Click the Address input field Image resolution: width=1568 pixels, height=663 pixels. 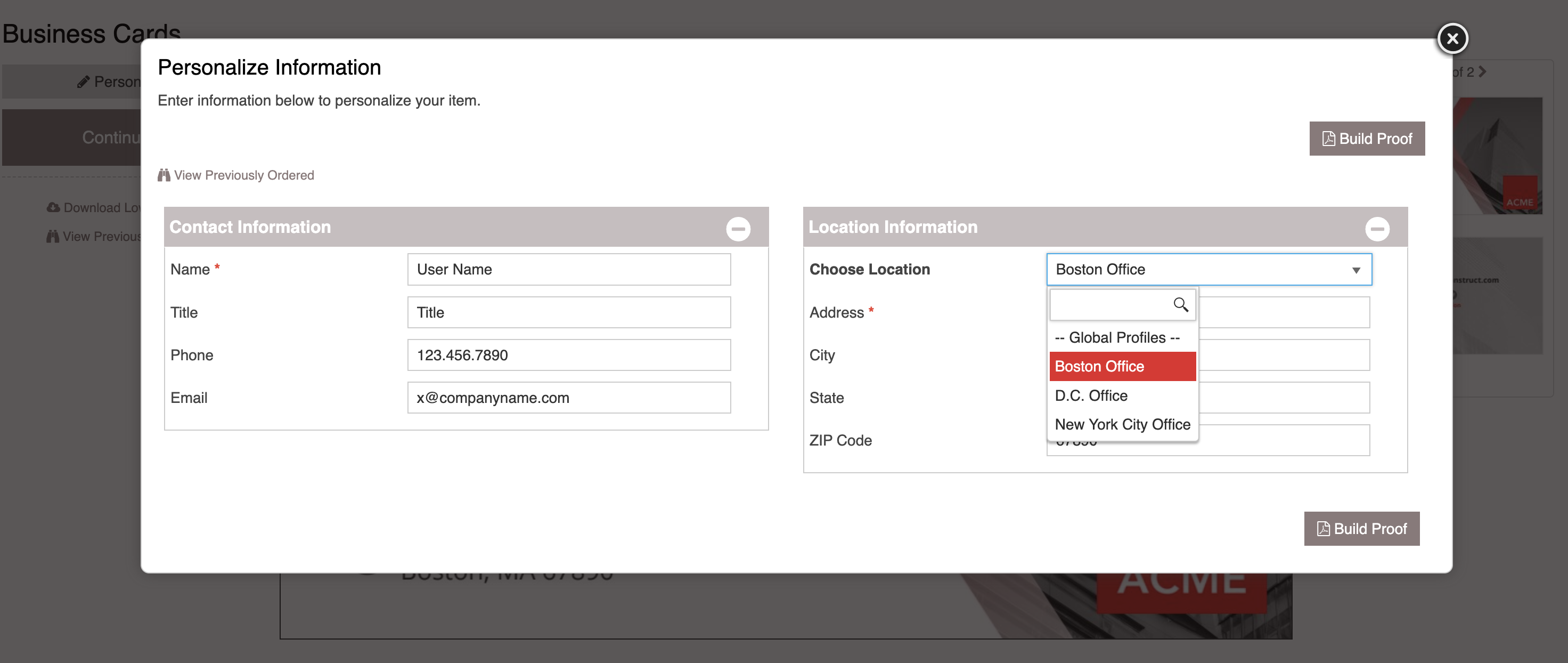1284,313
